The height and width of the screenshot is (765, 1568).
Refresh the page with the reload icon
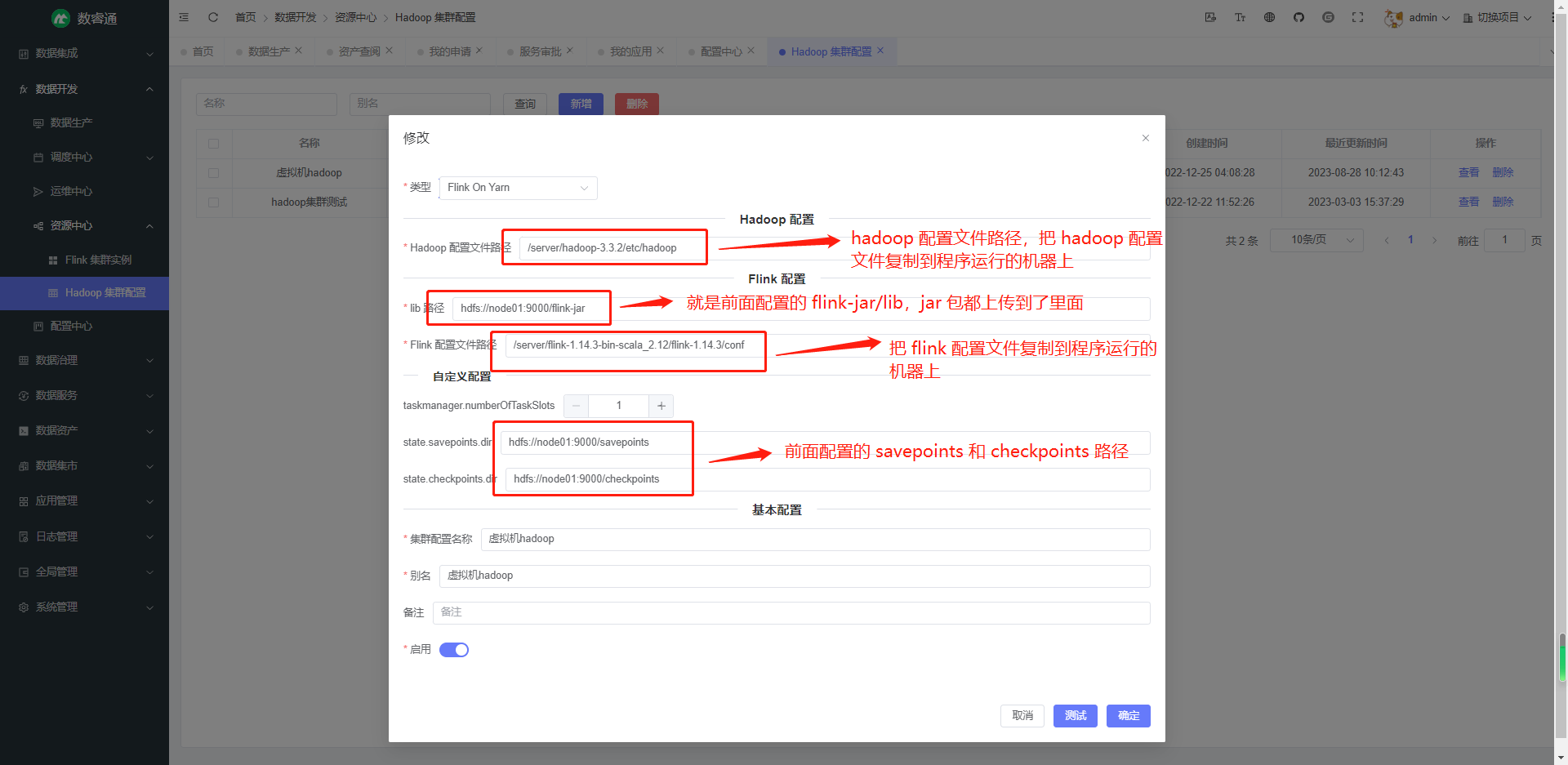coord(213,16)
